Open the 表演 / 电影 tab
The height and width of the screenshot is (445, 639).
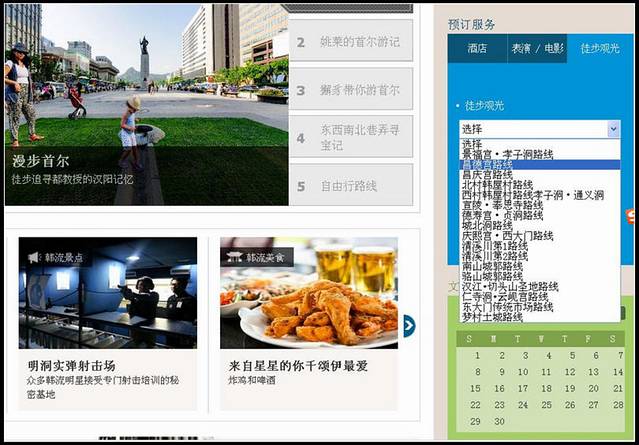point(537,47)
